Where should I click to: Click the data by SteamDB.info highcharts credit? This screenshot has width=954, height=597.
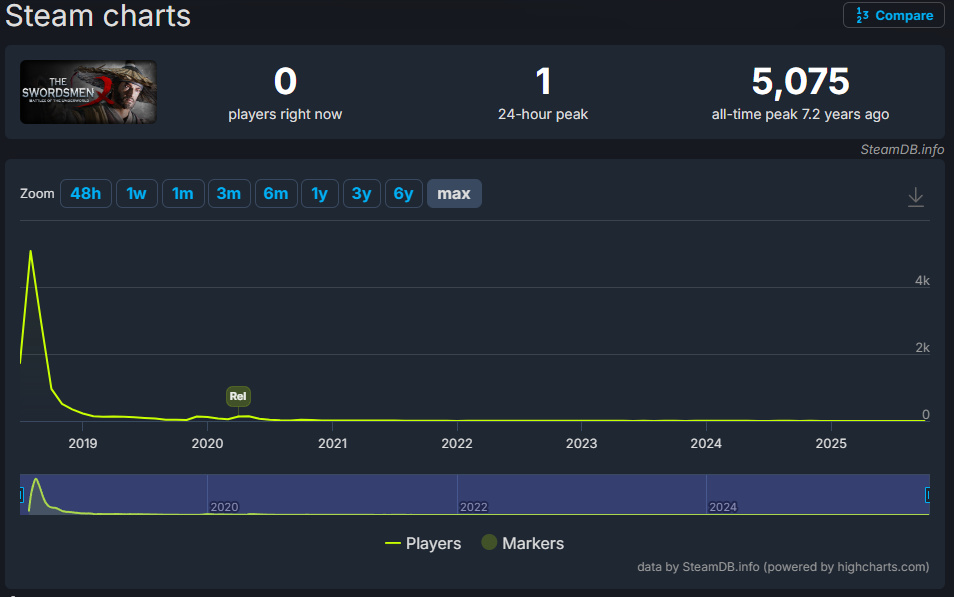pyautogui.click(x=783, y=567)
